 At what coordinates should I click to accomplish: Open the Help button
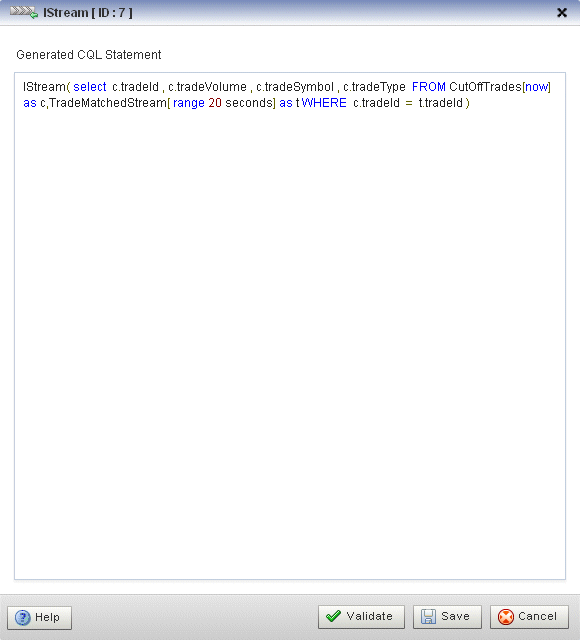[40, 617]
